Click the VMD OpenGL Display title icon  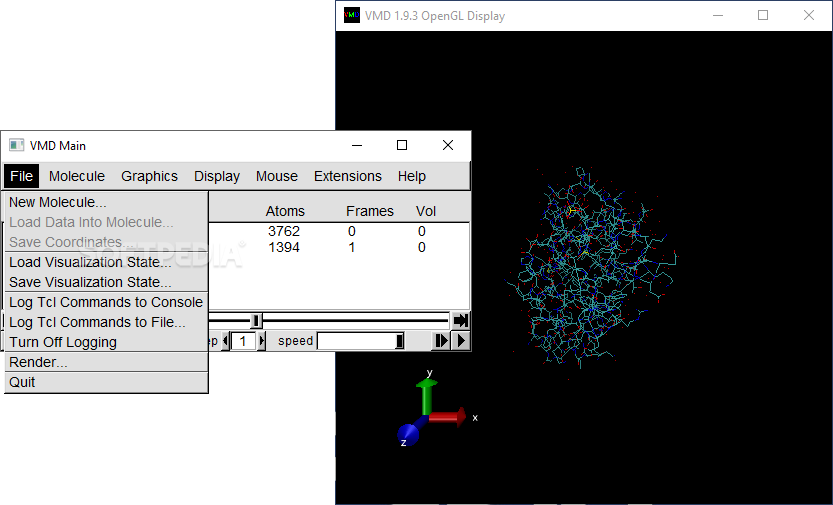(x=352, y=15)
